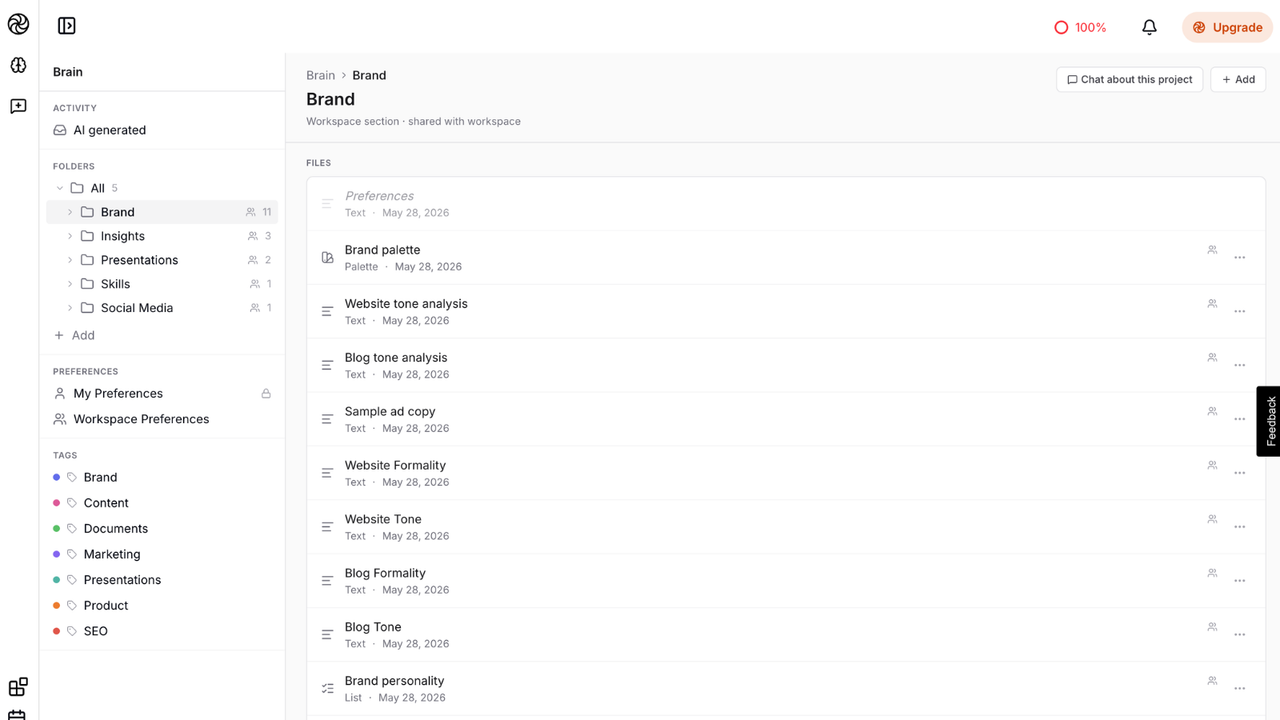Click the 100% usage indicator

coord(1080,28)
